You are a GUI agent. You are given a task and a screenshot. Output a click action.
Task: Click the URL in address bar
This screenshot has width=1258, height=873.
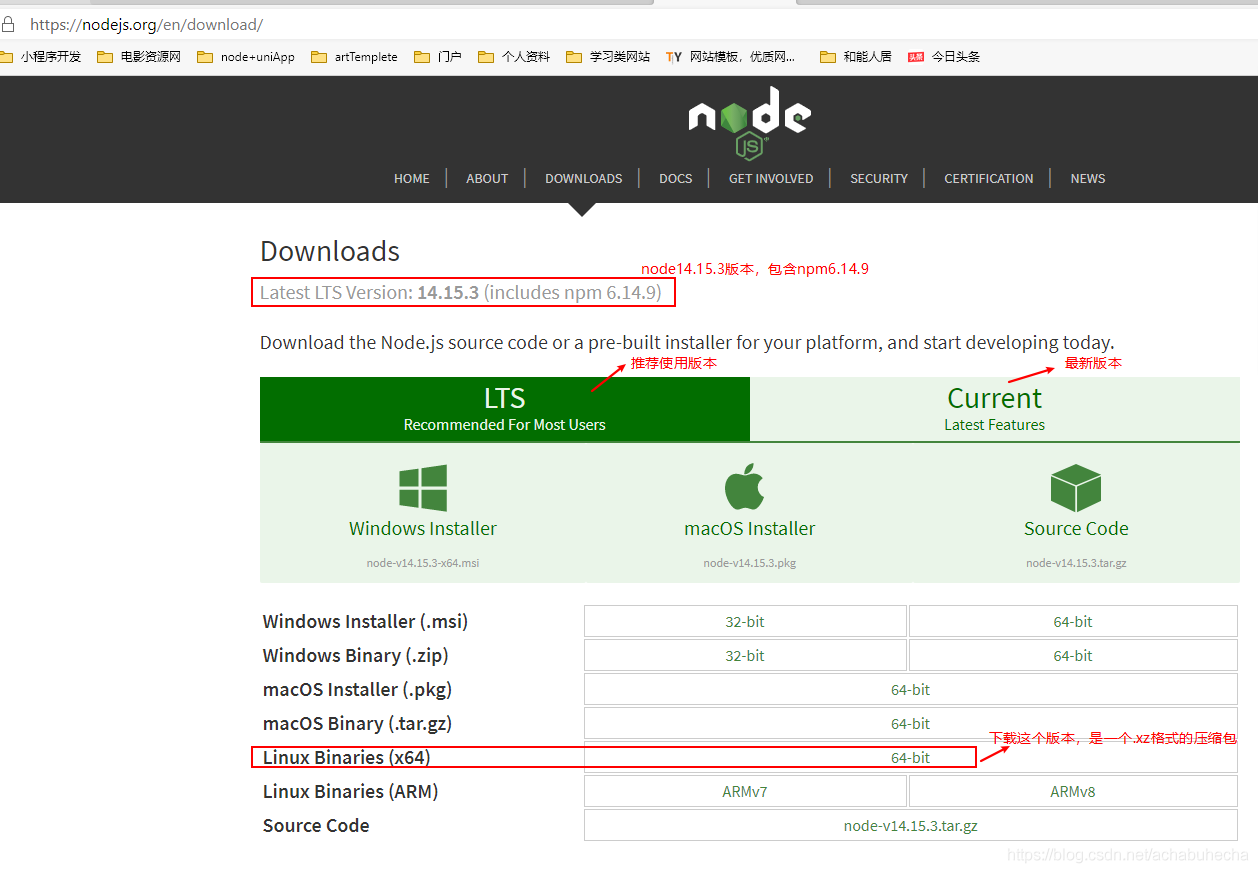coord(147,24)
